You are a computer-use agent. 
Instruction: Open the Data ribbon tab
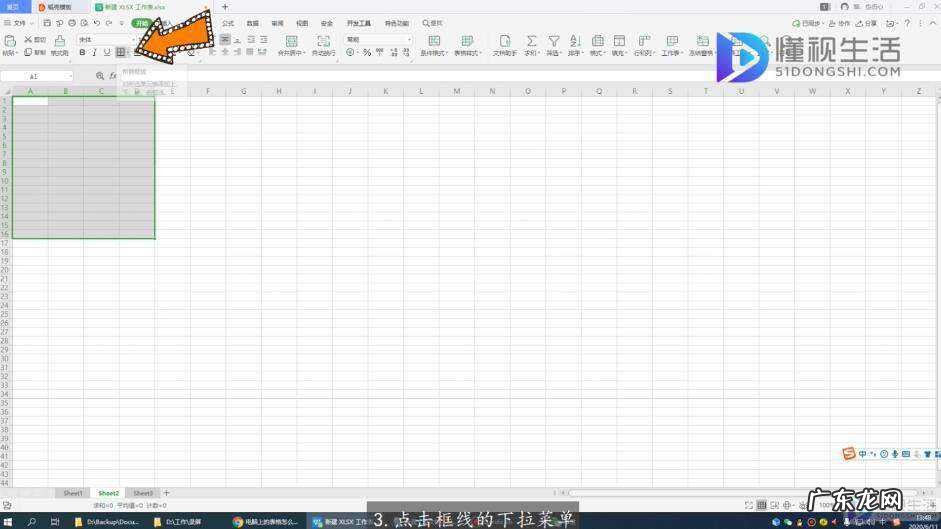pyautogui.click(x=253, y=23)
